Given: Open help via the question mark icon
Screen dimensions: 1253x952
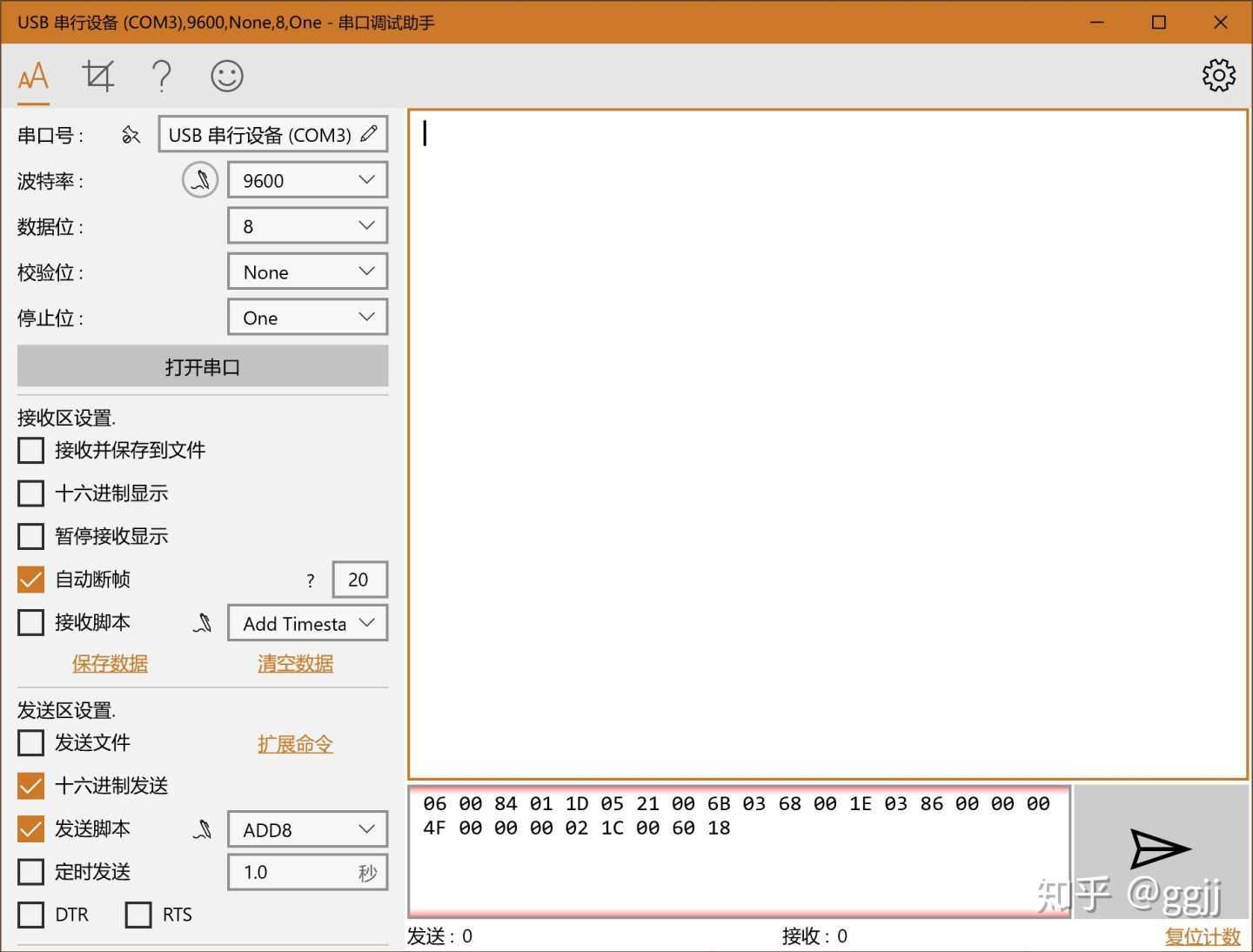Looking at the screenshot, I should coord(161,77).
